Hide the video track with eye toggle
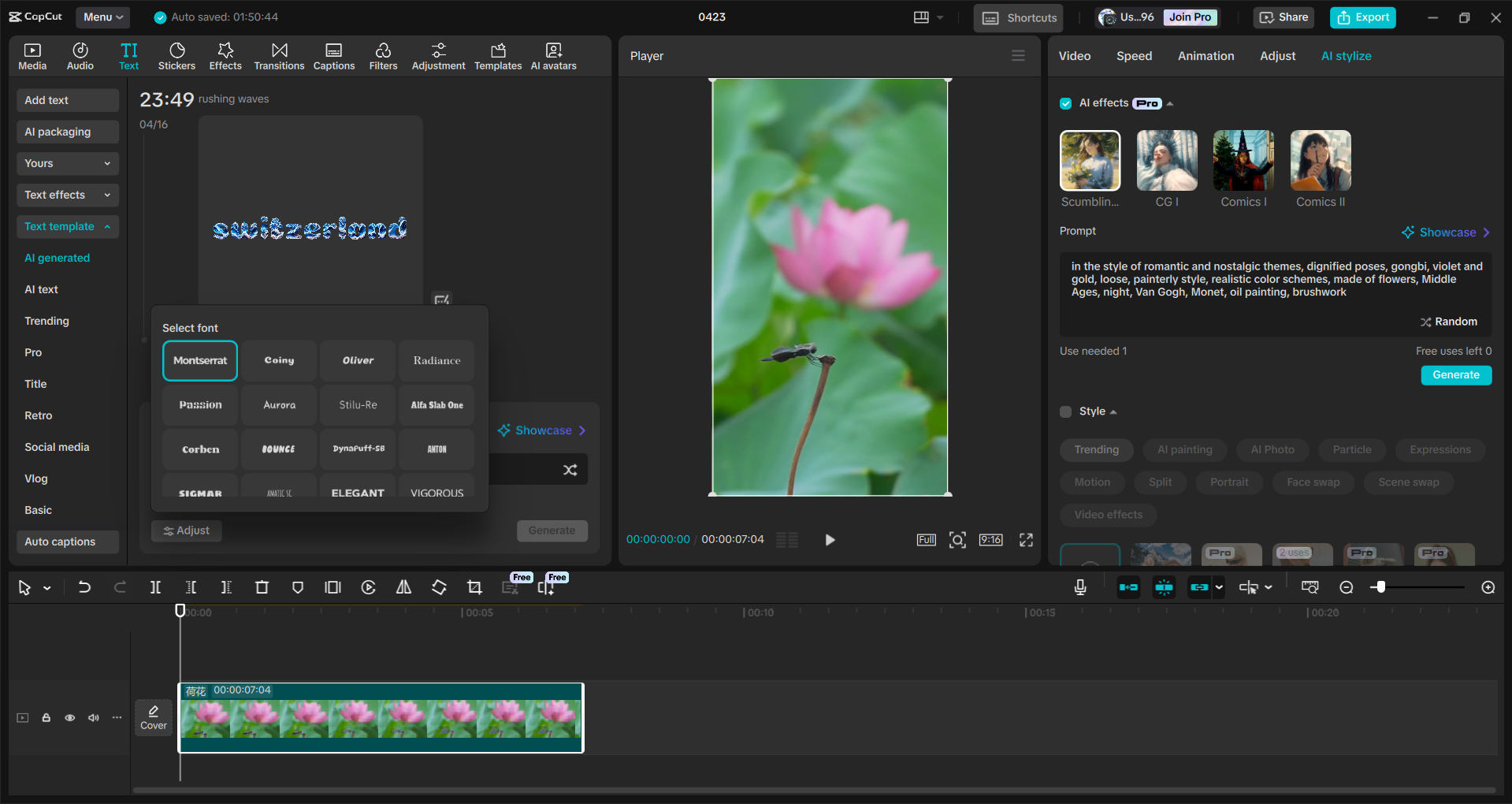Image resolution: width=1512 pixels, height=804 pixels. [x=69, y=718]
